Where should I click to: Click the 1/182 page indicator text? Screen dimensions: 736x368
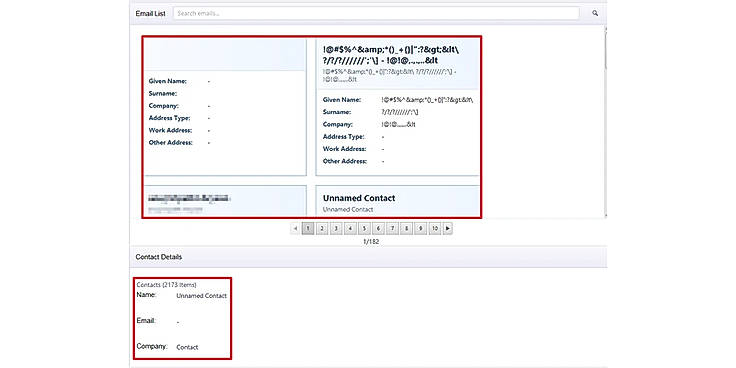click(371, 242)
